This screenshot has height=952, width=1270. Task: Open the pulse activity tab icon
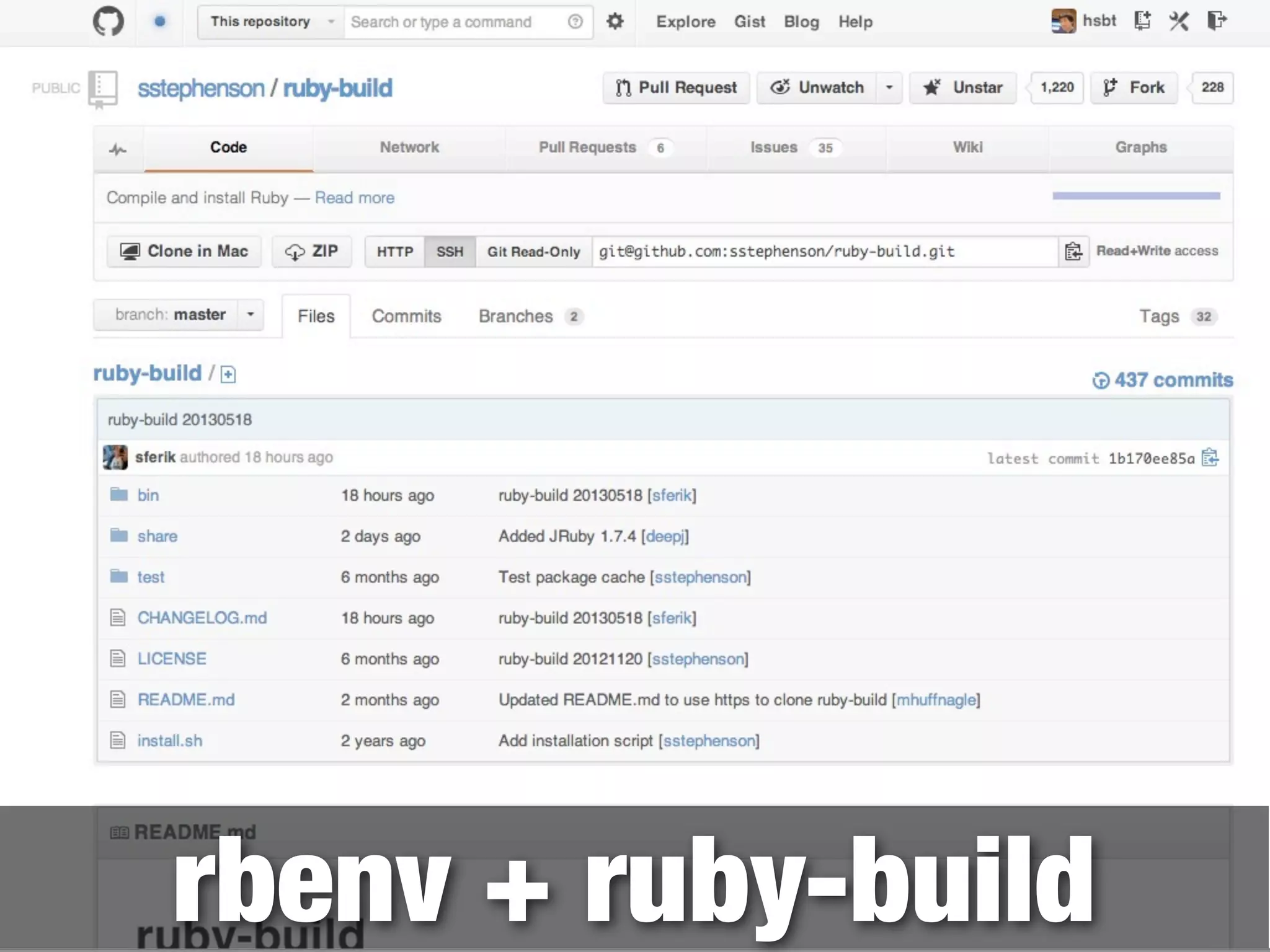tap(118, 149)
